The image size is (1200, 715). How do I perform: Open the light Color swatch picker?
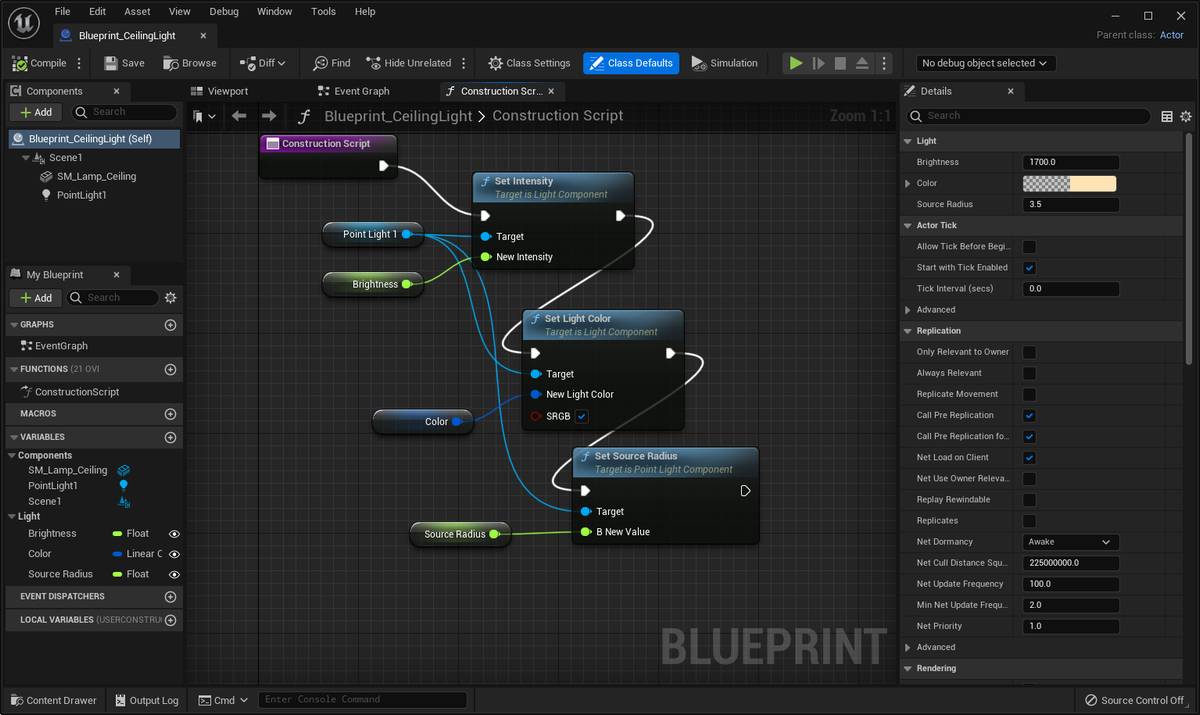1069,183
